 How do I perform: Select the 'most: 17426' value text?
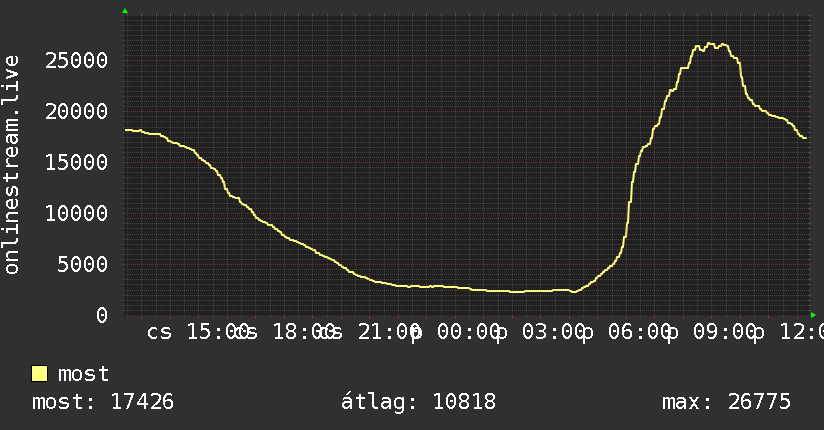click(x=102, y=402)
